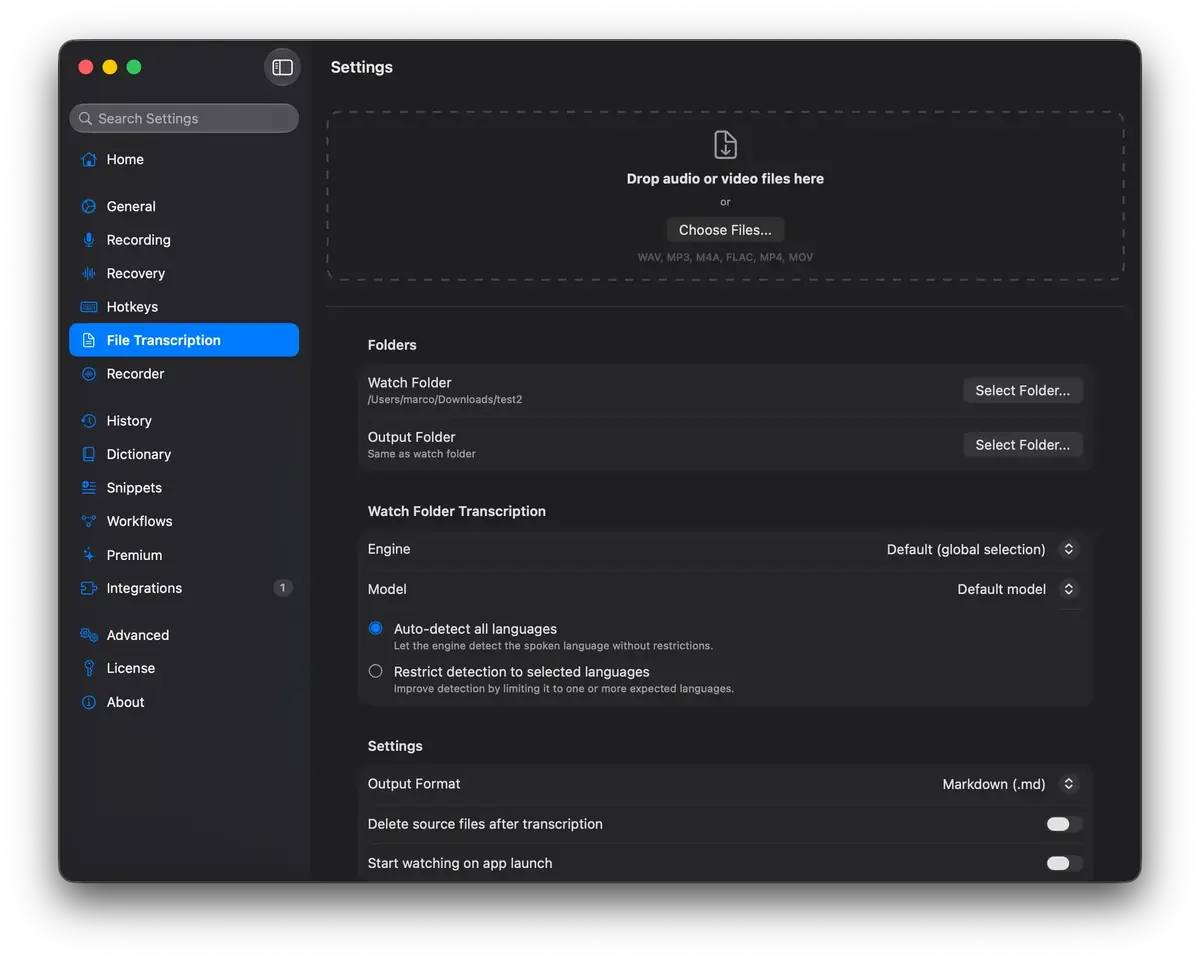The width and height of the screenshot is (1200, 960).
Task: Click the Premium sparkle icon
Action: (89, 555)
